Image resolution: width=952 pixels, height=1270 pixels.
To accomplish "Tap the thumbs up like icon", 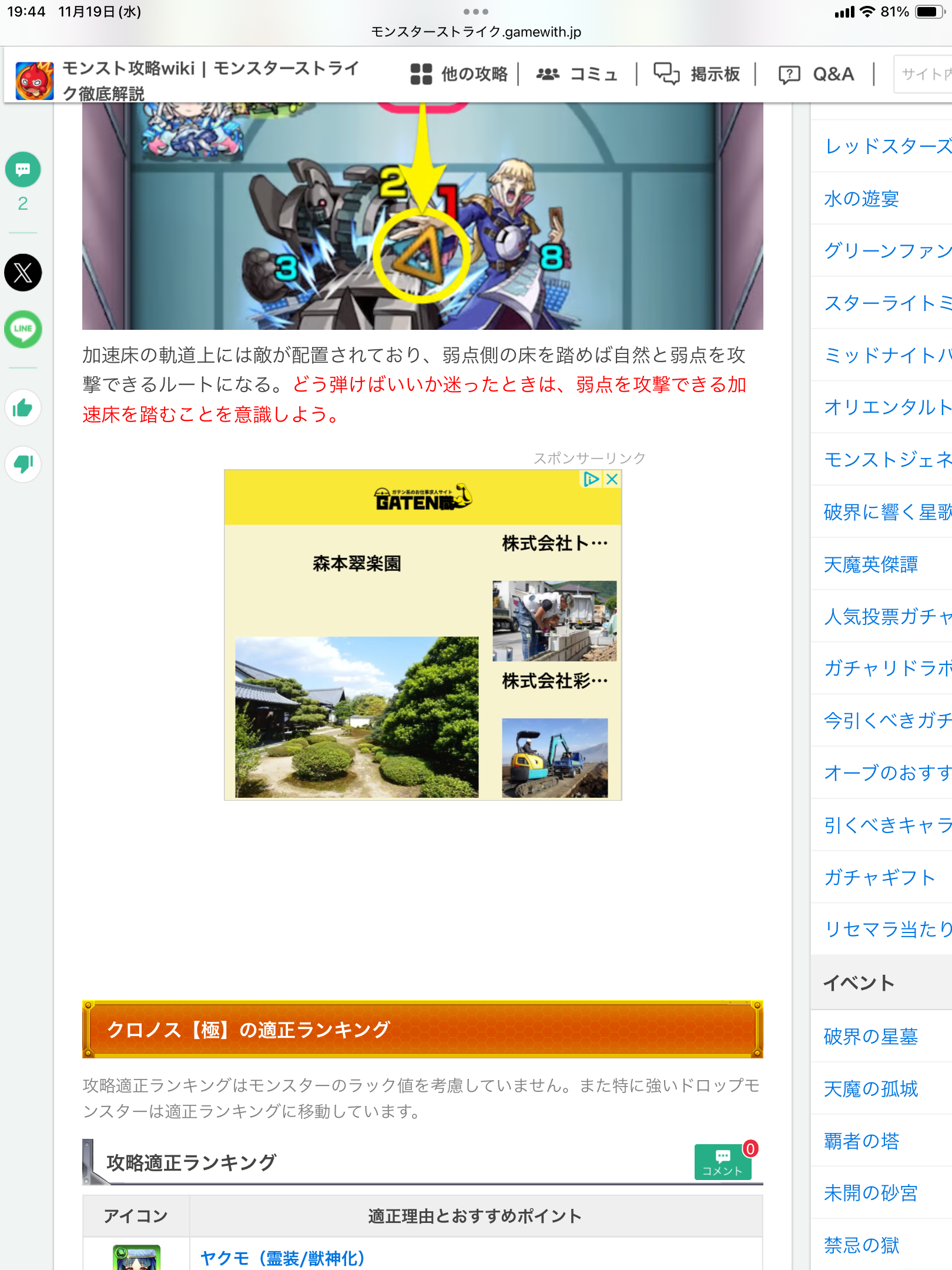I will pyautogui.click(x=23, y=408).
